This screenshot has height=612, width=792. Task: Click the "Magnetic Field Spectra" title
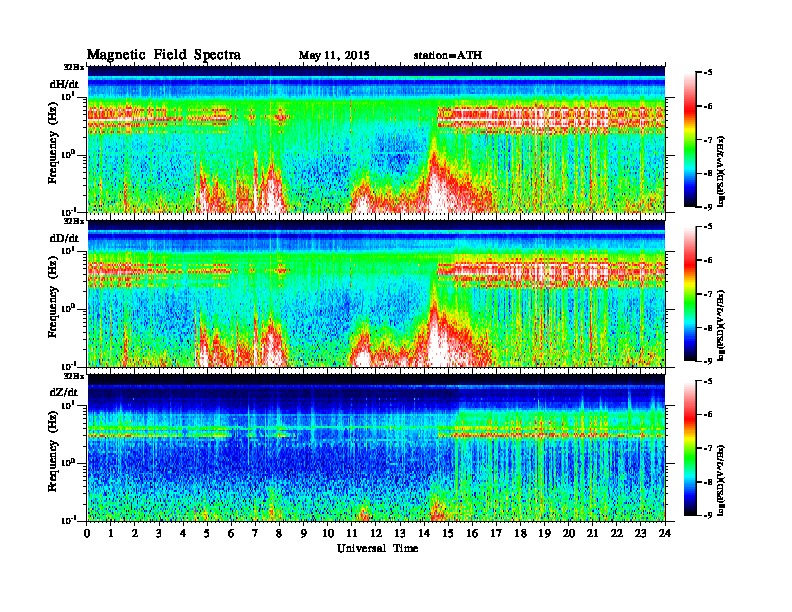tap(164, 55)
